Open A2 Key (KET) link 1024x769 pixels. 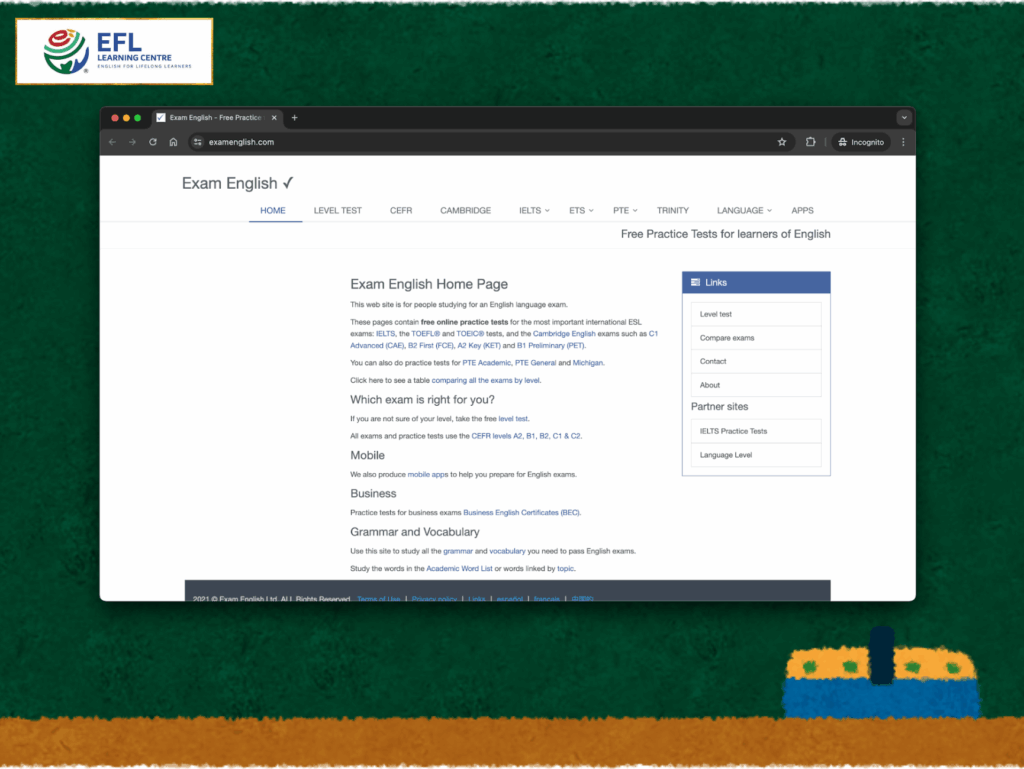coord(479,345)
